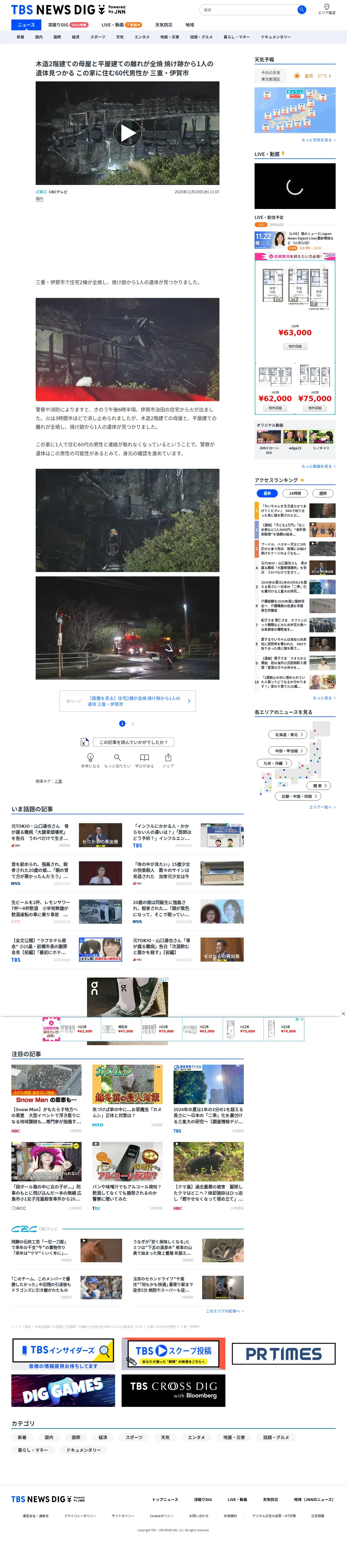Open 国際 in the sub navigation

pyautogui.click(x=57, y=37)
